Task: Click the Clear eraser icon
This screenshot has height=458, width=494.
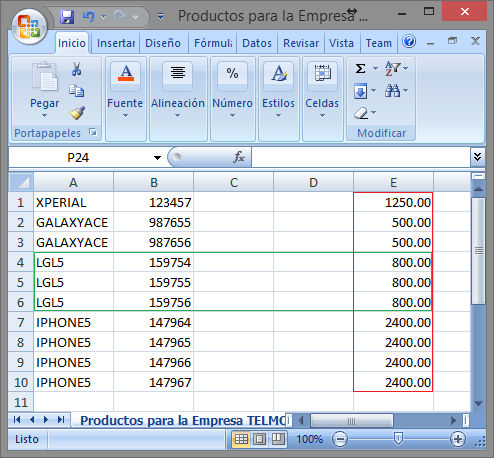Action: tap(361, 113)
